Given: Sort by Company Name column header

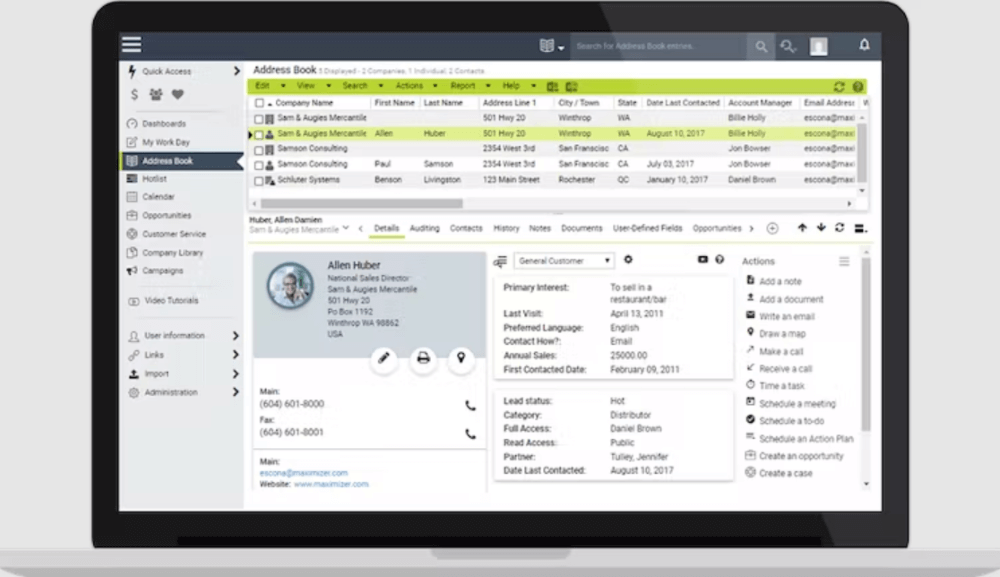Looking at the screenshot, I should pyautogui.click(x=304, y=103).
